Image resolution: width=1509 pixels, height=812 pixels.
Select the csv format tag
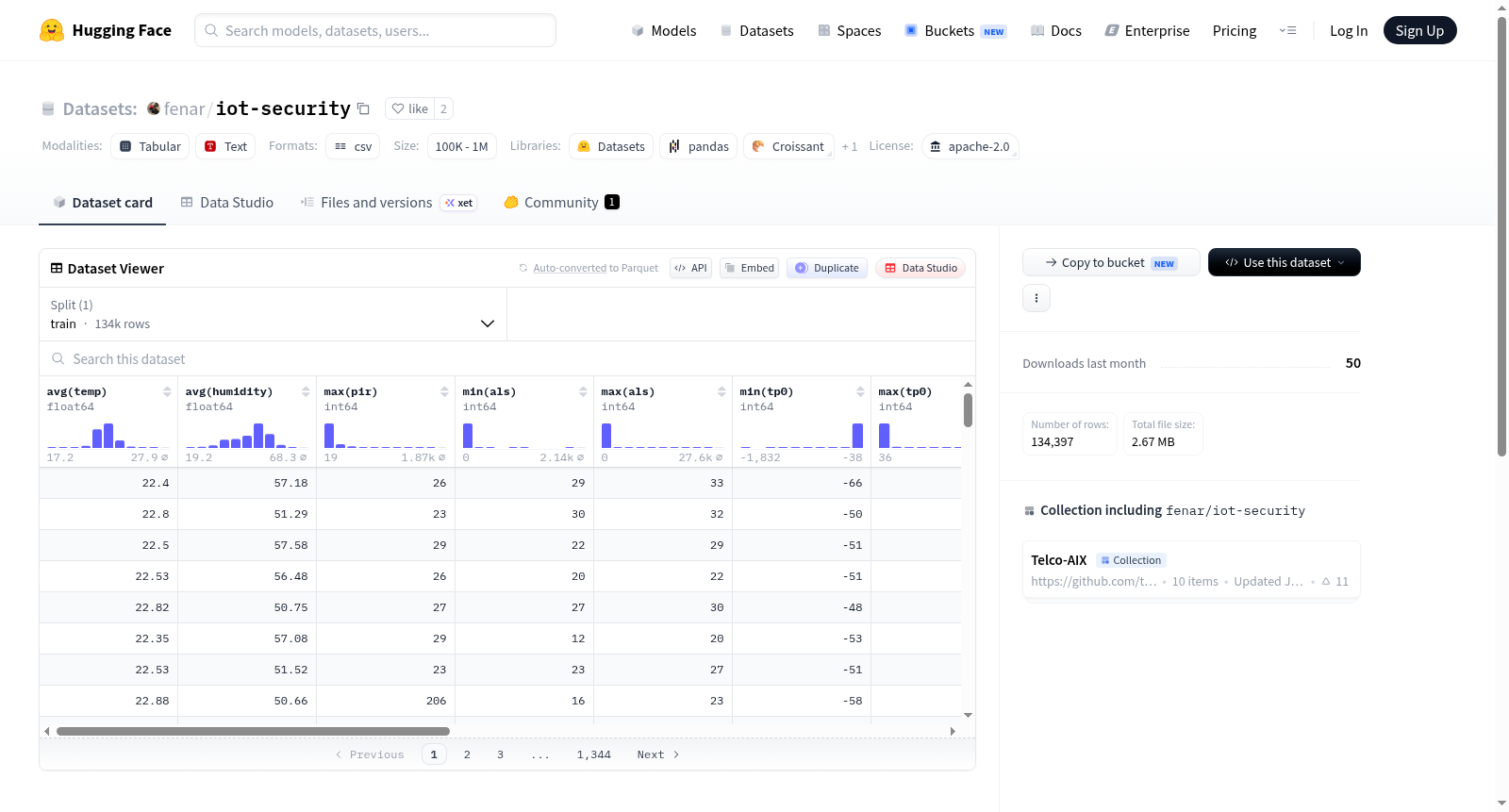pyautogui.click(x=353, y=146)
